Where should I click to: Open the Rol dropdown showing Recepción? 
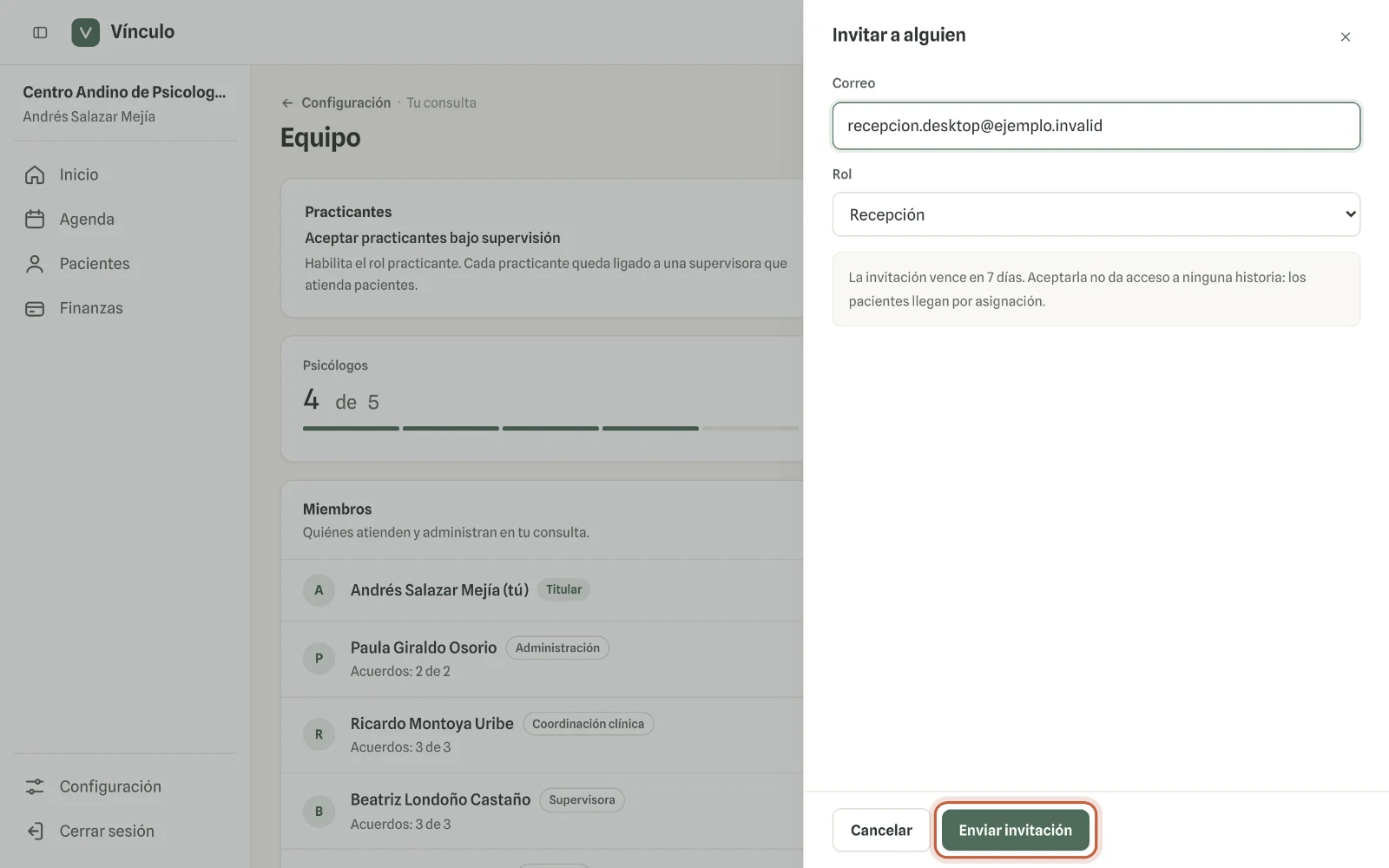coord(1096,214)
